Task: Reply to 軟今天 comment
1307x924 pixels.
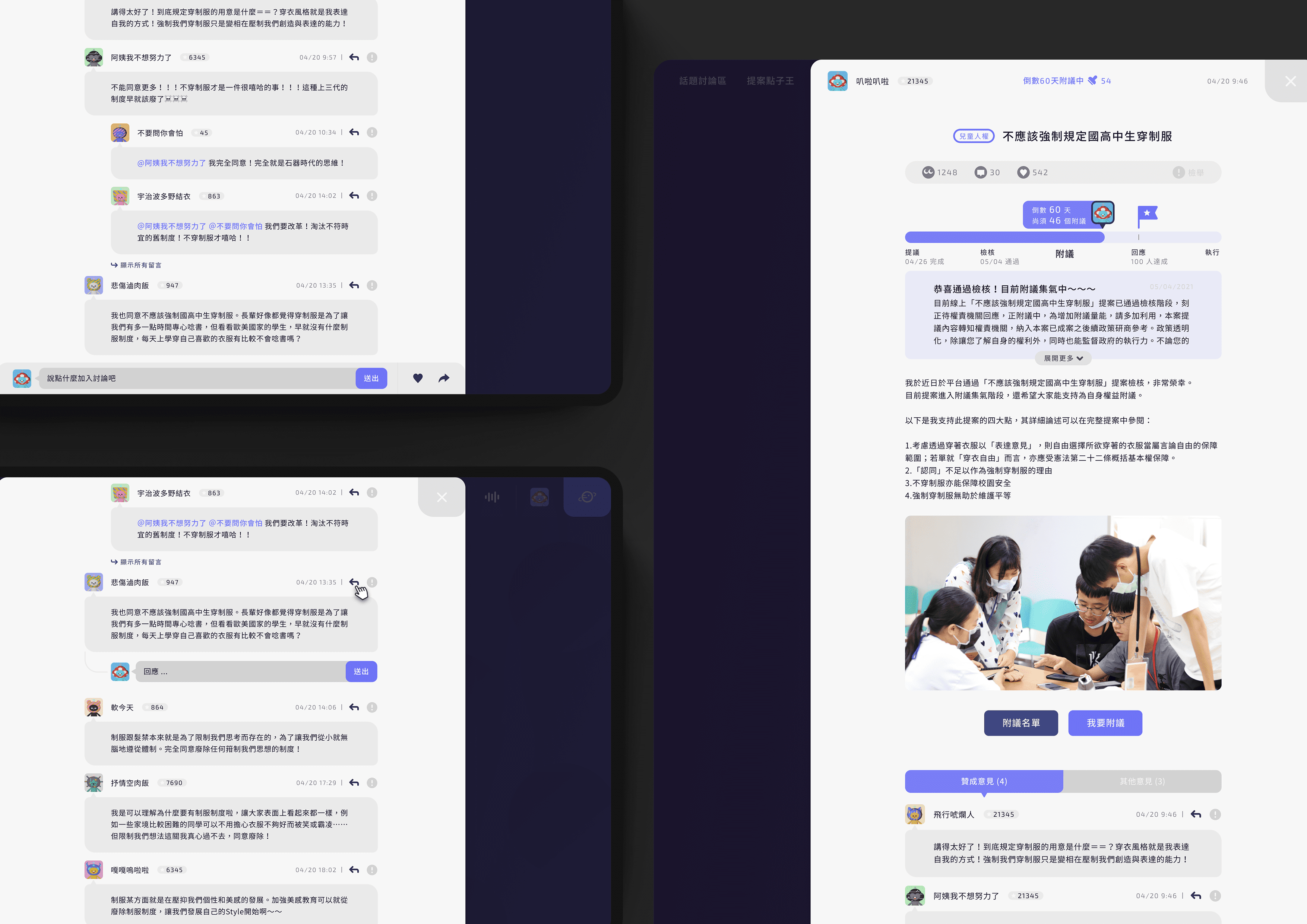Action: 354,707
